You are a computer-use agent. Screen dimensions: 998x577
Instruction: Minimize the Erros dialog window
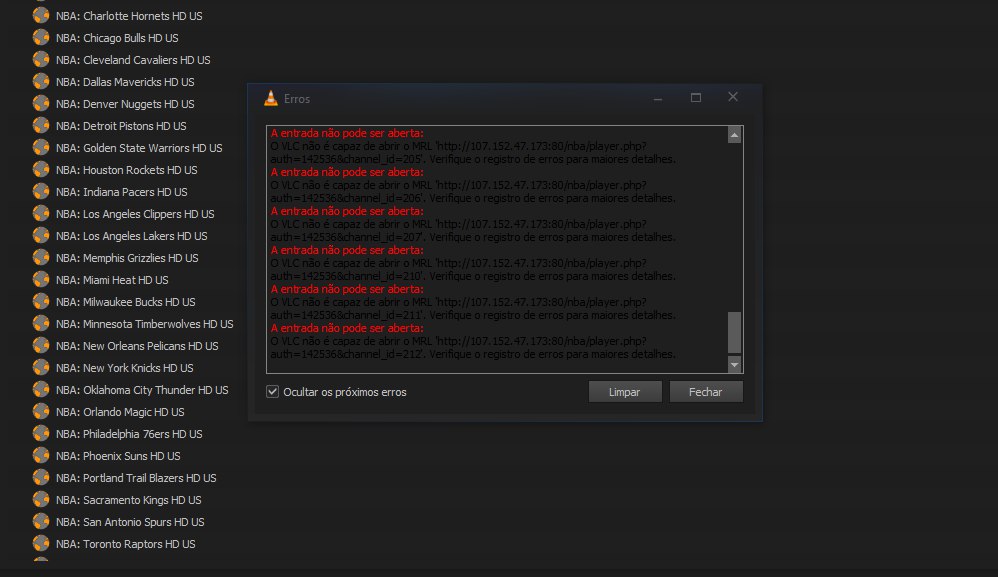click(657, 99)
